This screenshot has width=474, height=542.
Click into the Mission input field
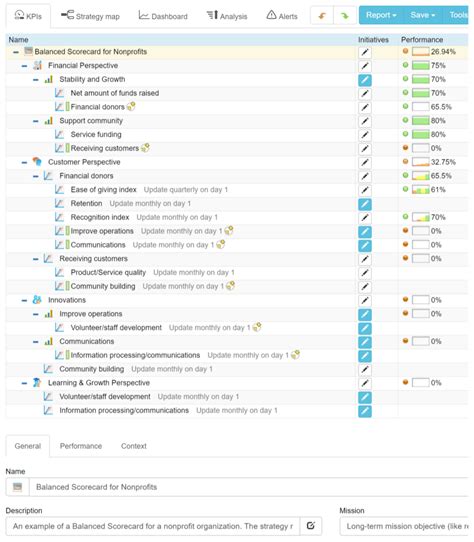point(404,526)
